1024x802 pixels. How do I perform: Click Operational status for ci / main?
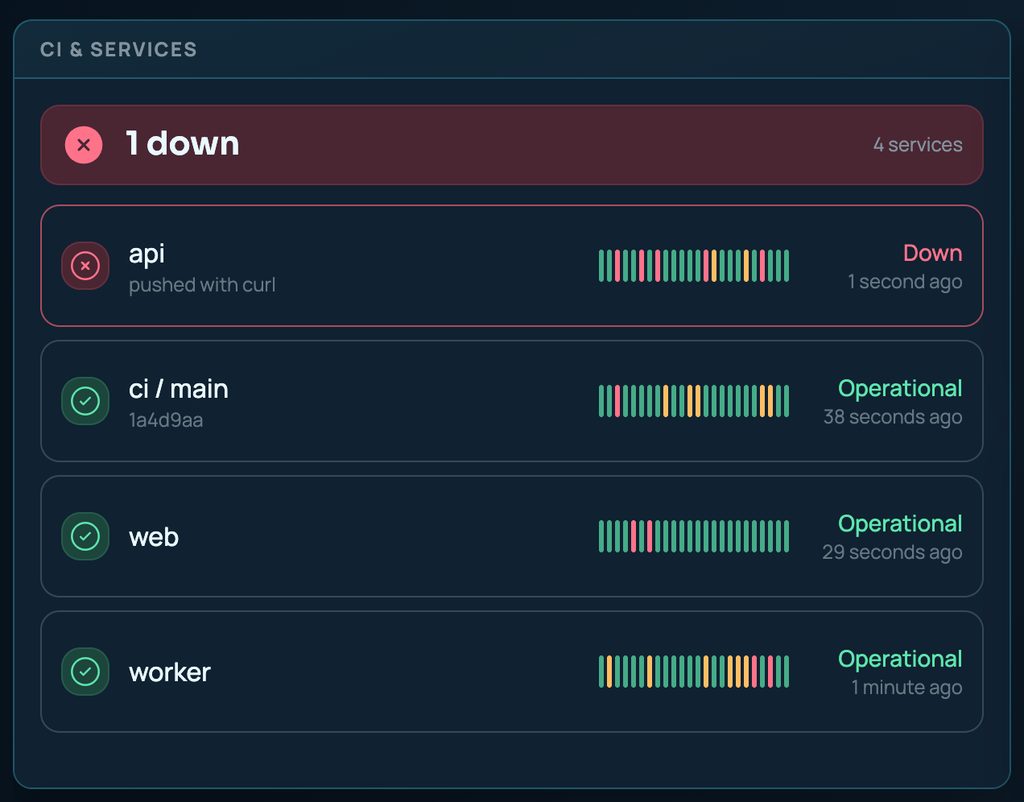900,389
